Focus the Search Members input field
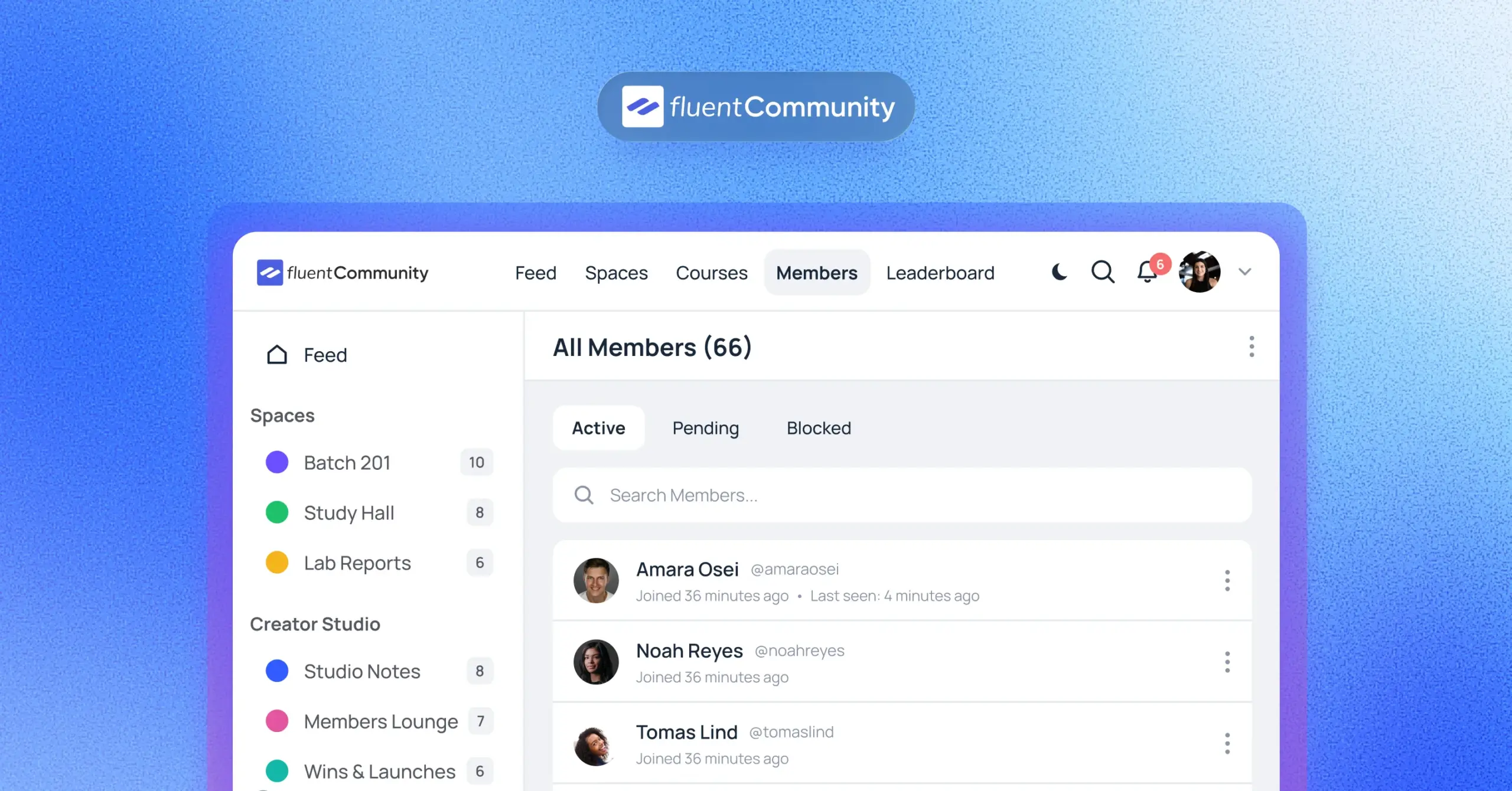 [902, 495]
